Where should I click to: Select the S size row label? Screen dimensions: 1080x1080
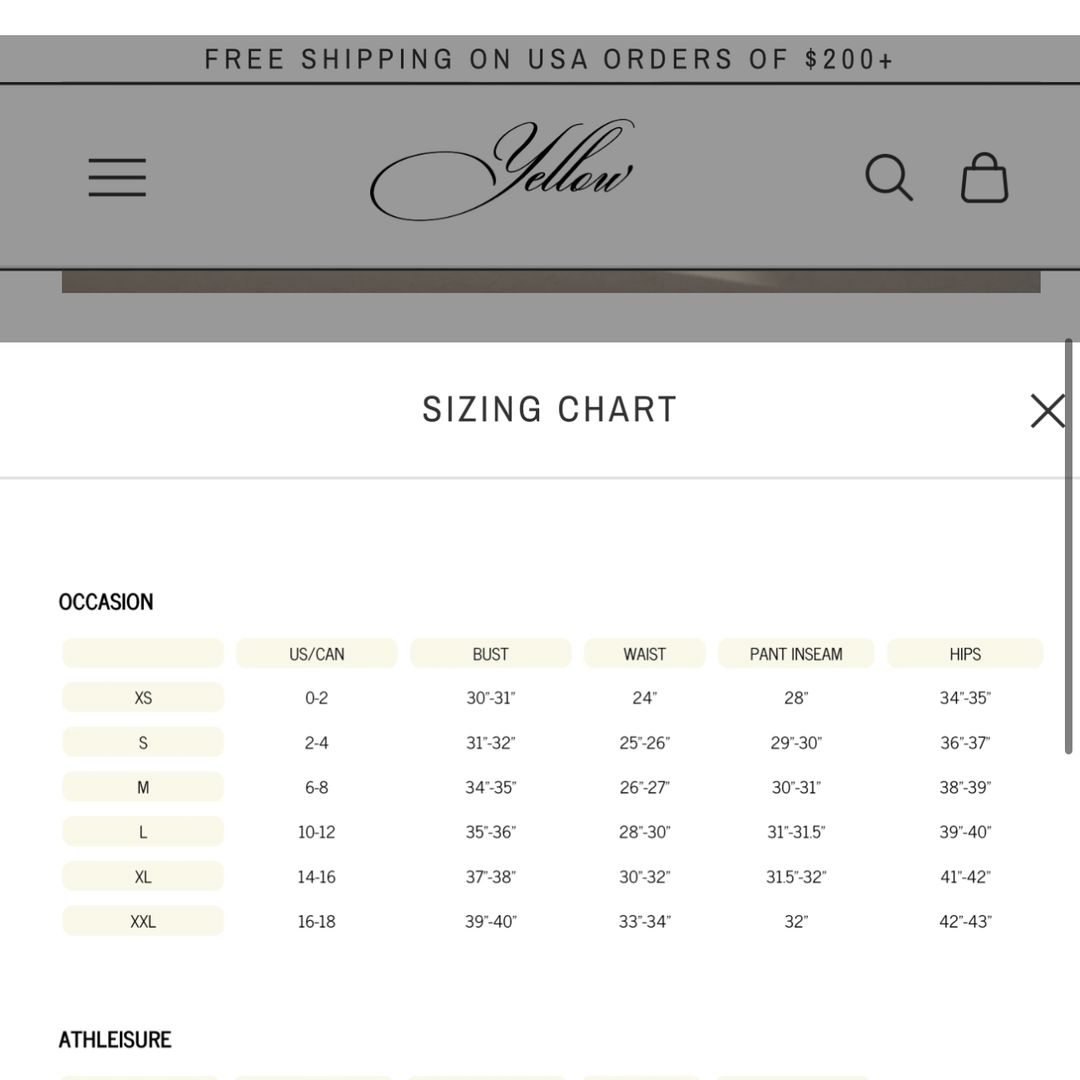[x=143, y=743]
